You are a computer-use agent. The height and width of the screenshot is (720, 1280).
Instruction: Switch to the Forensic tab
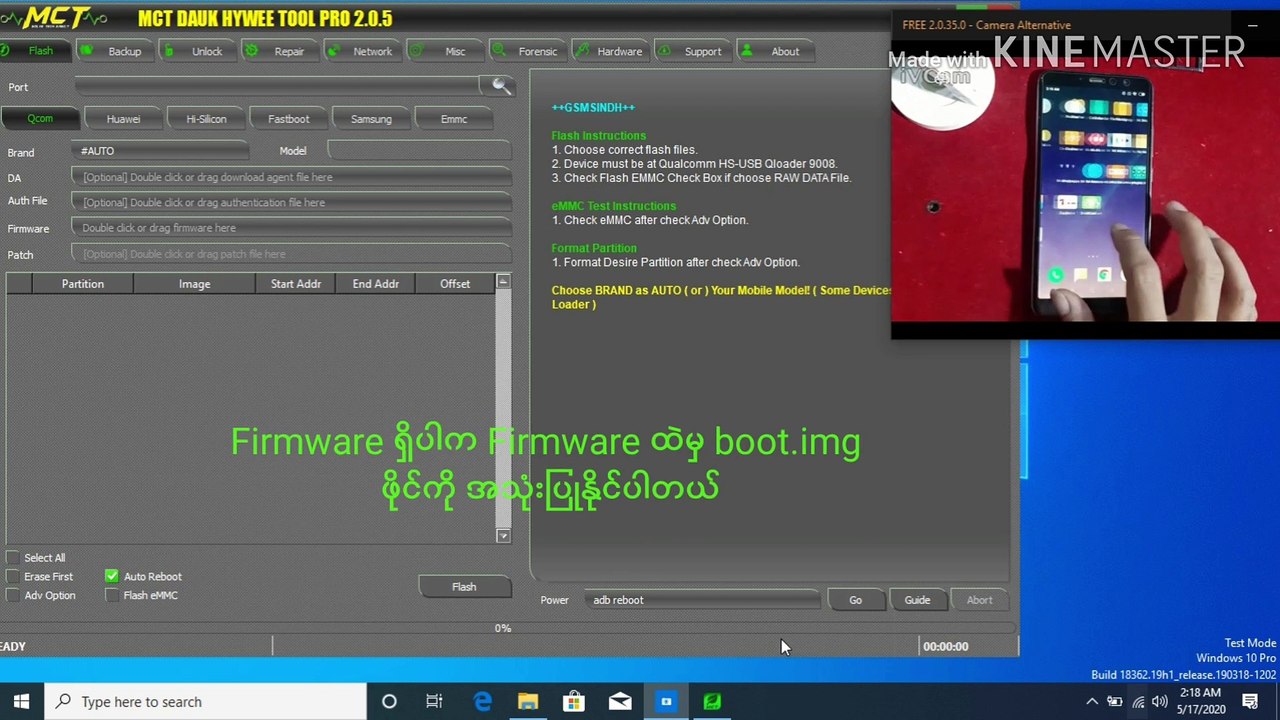pos(527,51)
